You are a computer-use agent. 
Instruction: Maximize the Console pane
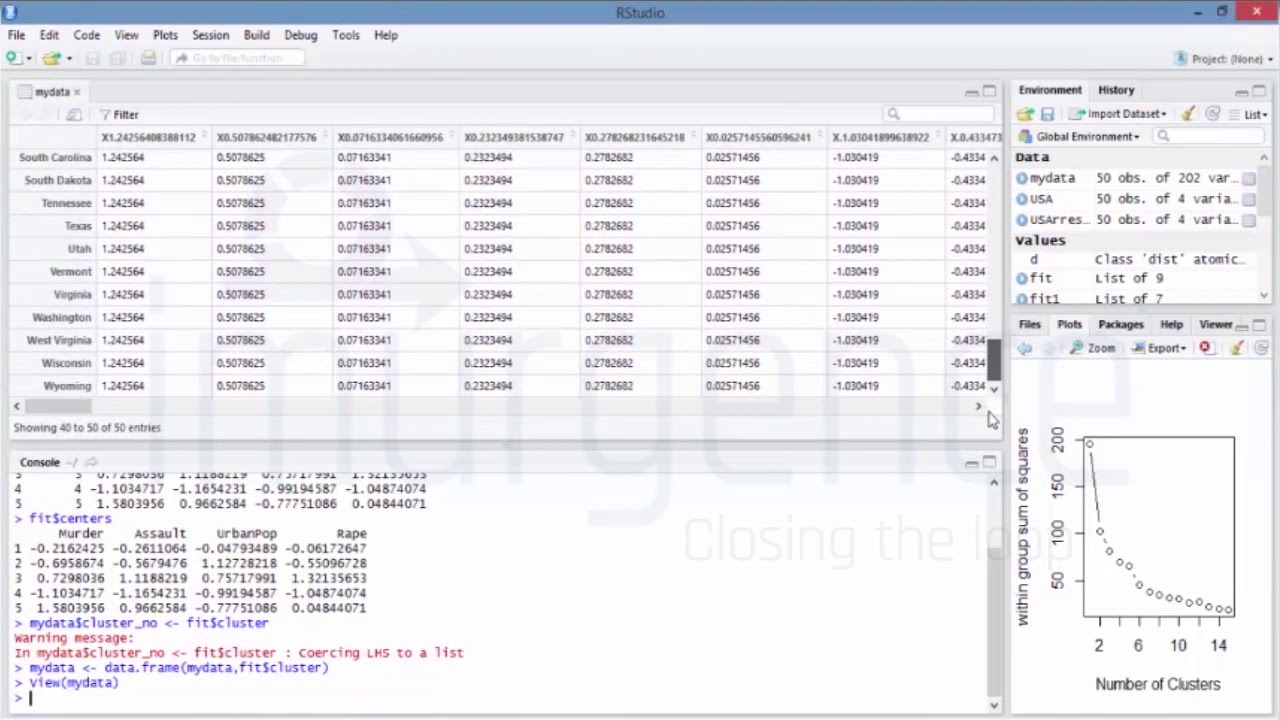click(x=989, y=461)
